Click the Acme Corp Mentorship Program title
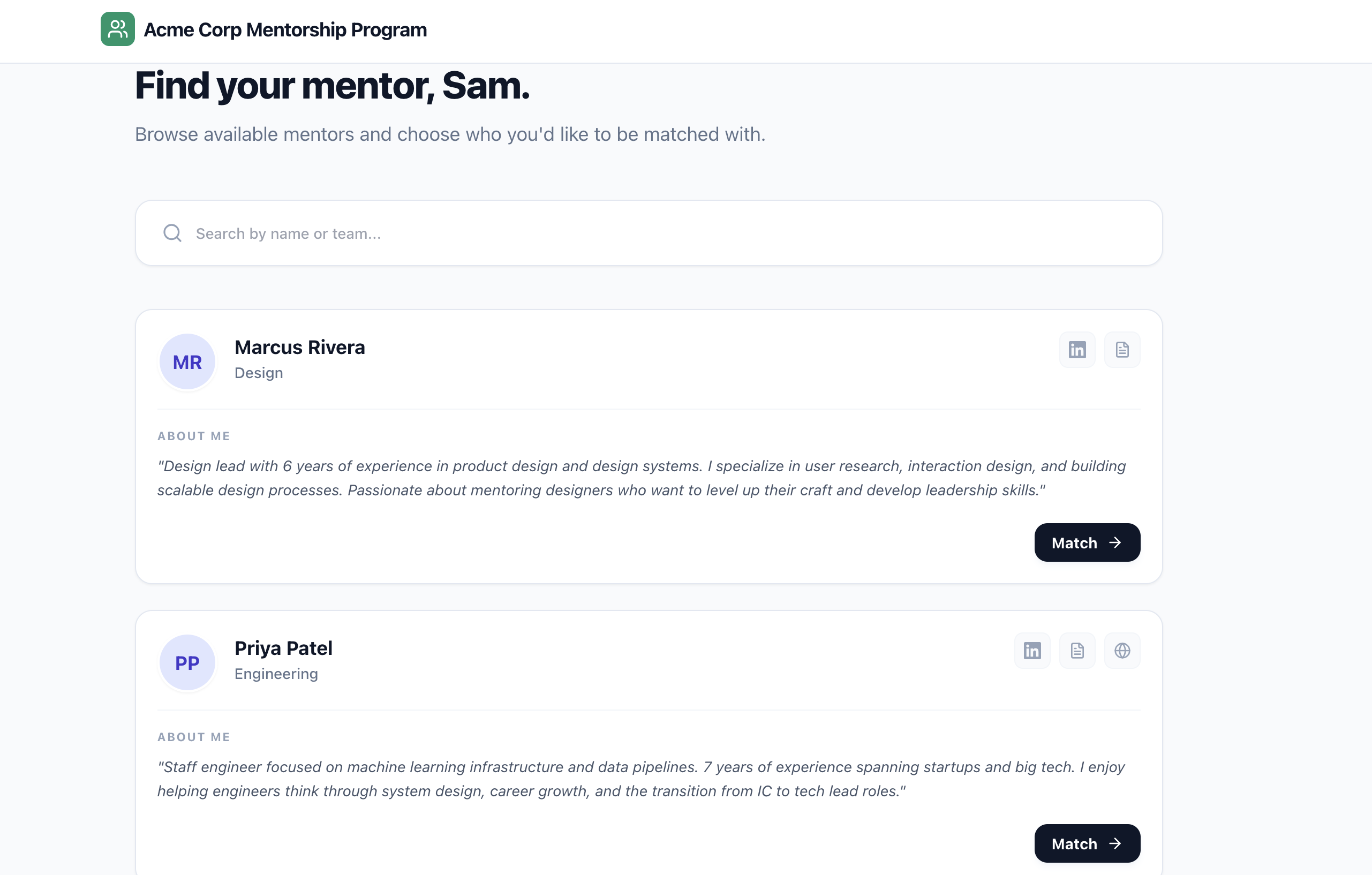This screenshot has width=1372, height=875. (284, 29)
